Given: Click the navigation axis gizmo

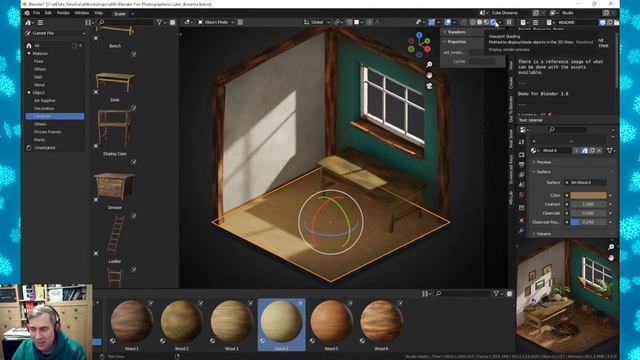Looking at the screenshot, I should [419, 44].
